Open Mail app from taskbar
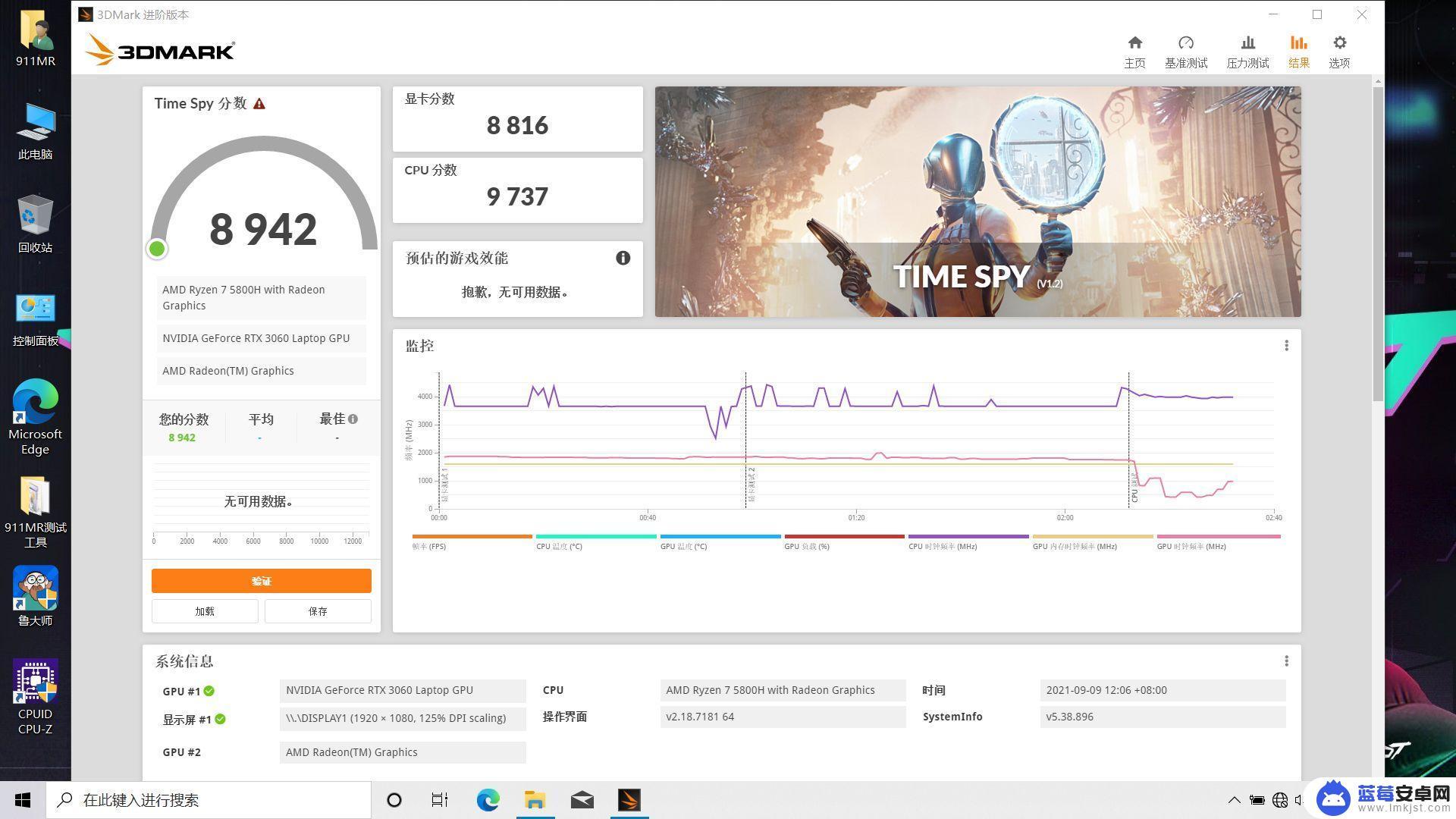This screenshot has width=1456, height=819. (582, 800)
